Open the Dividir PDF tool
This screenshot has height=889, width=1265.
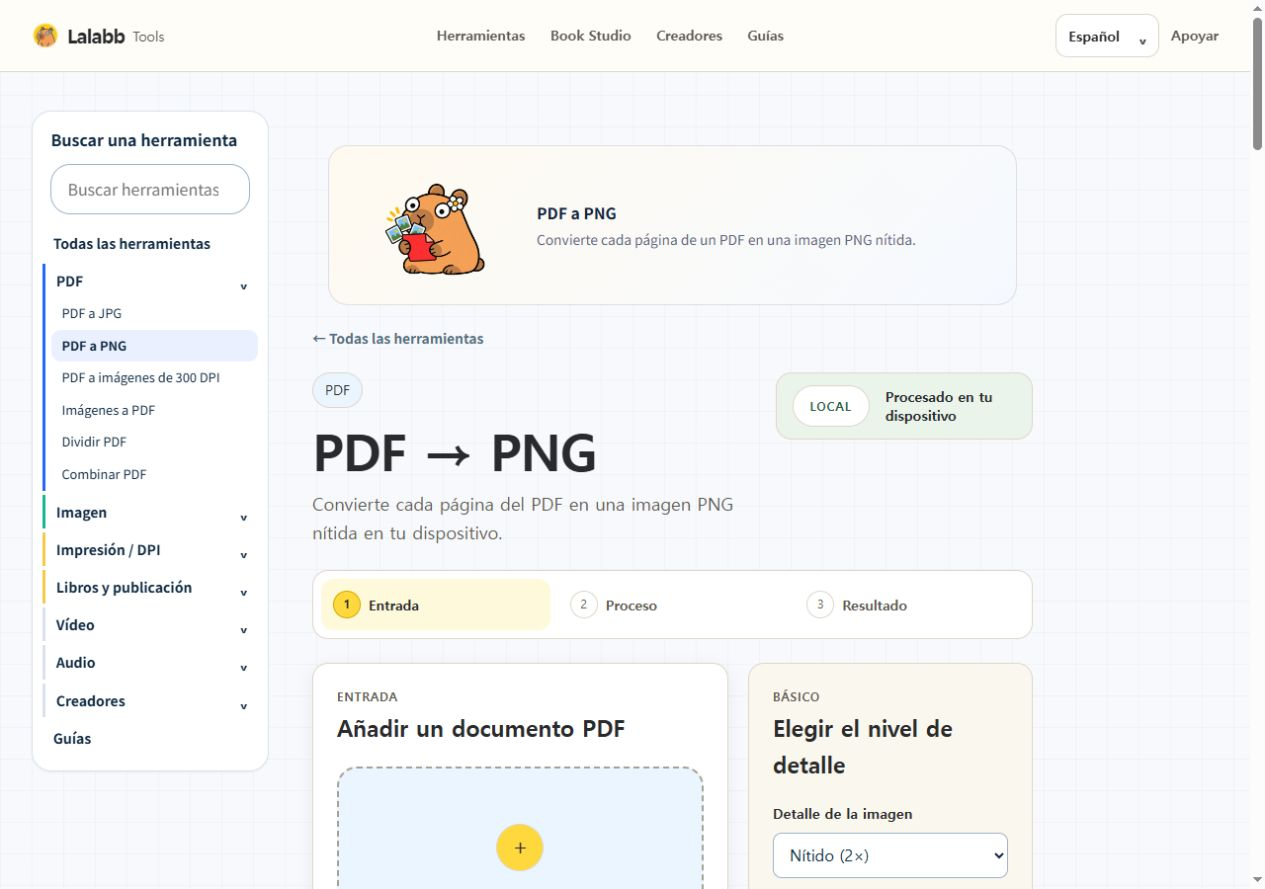click(94, 442)
